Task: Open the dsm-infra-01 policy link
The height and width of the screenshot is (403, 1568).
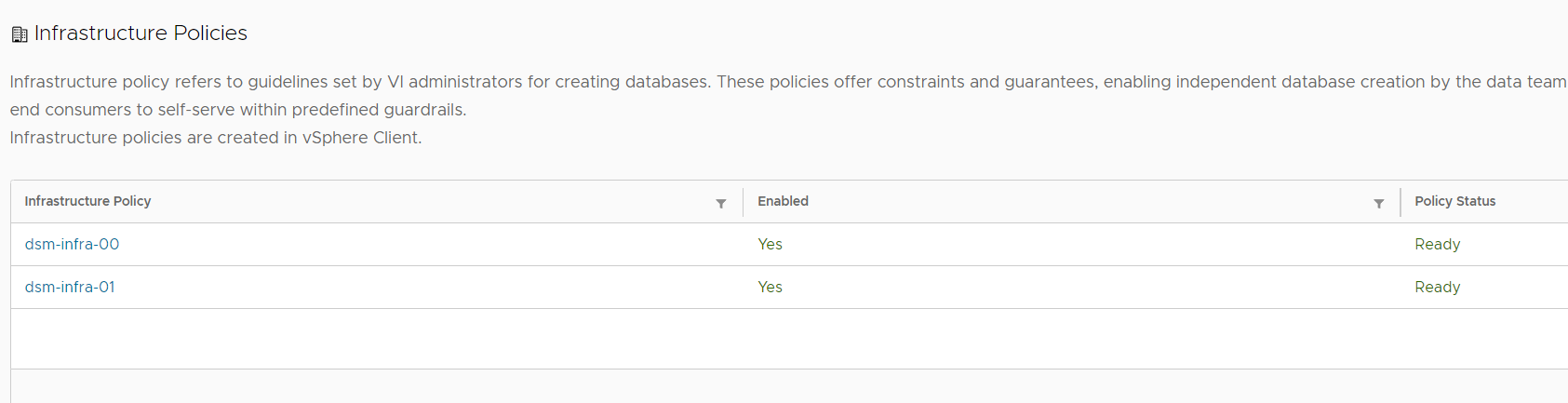Action: click(70, 287)
